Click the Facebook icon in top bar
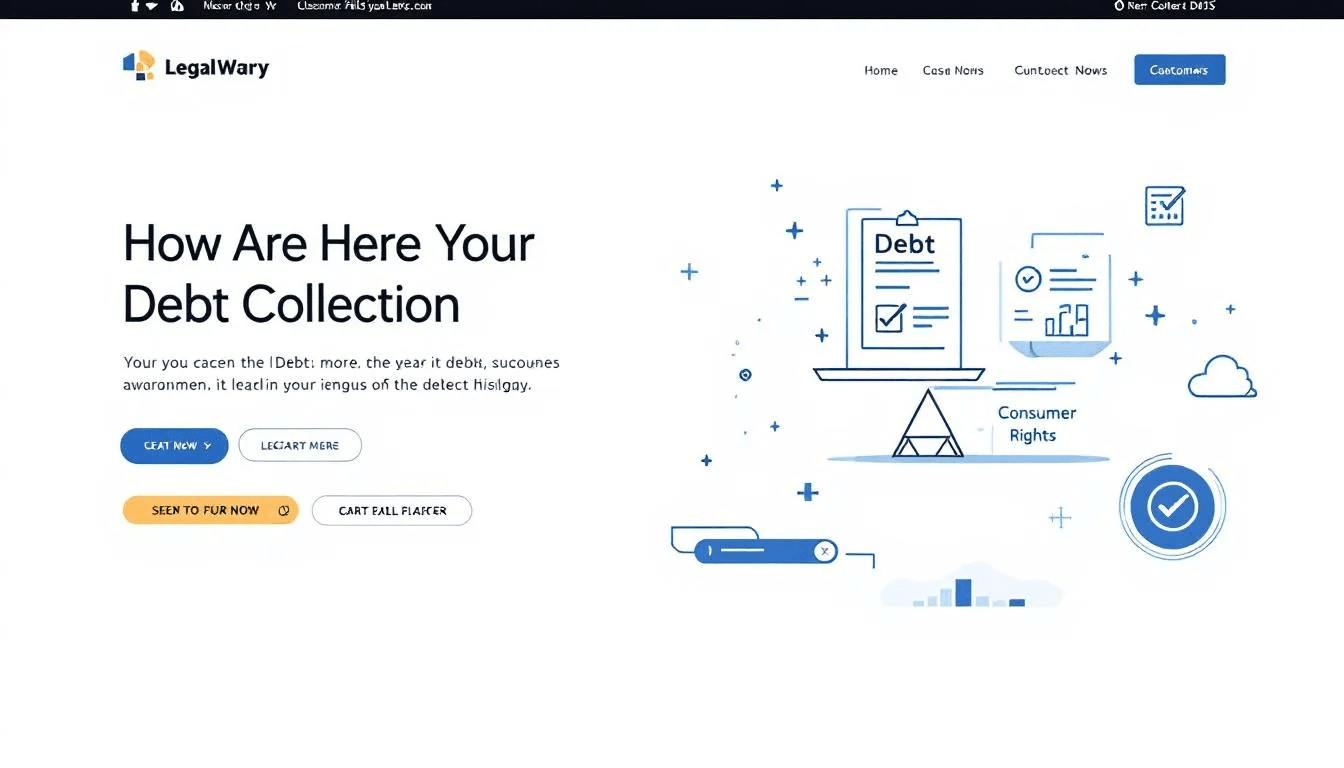This screenshot has width=1344, height=768. [135, 6]
